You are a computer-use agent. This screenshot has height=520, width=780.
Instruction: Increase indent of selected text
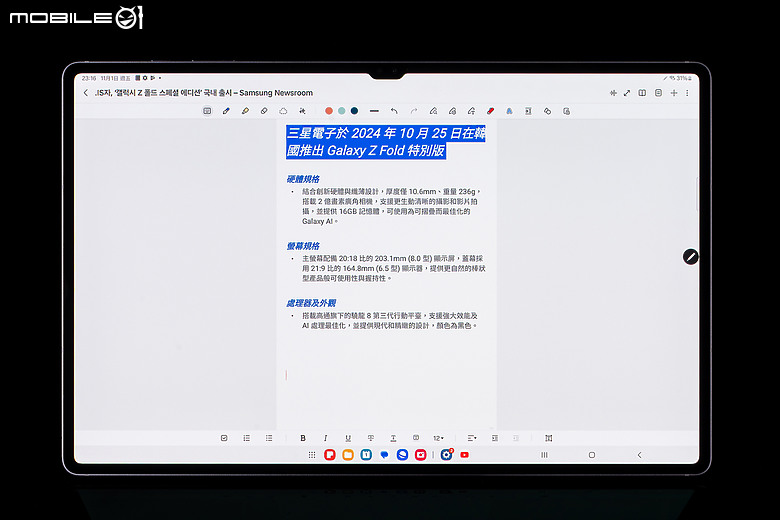[x=494, y=438]
